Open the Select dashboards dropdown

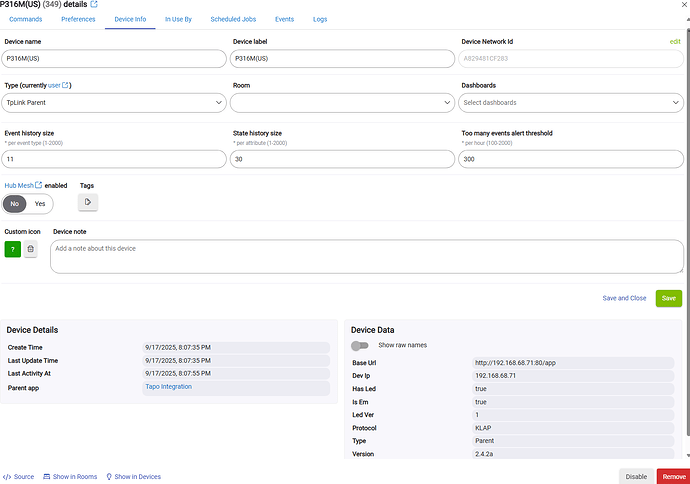click(x=571, y=103)
